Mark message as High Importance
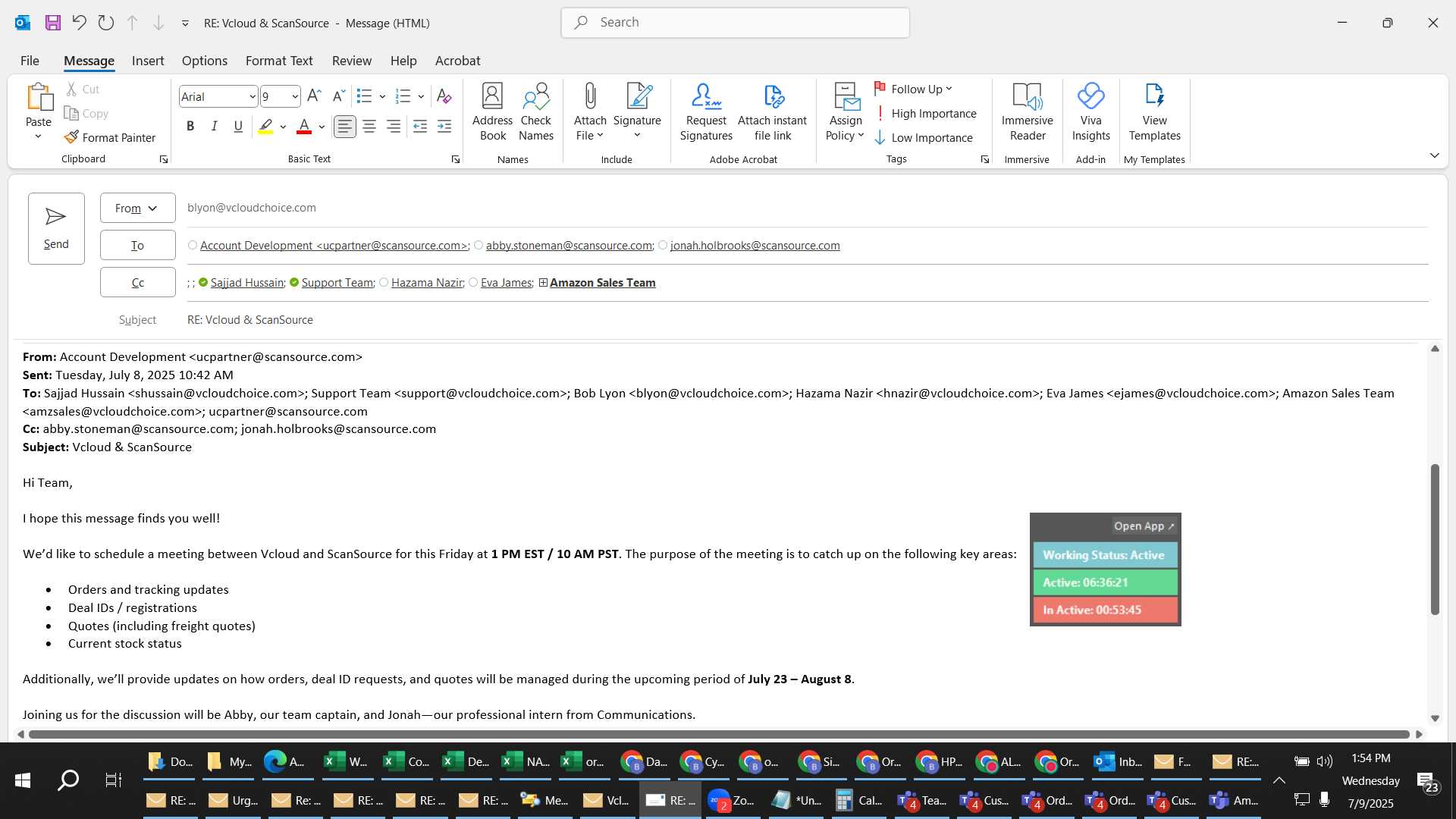 tap(925, 113)
